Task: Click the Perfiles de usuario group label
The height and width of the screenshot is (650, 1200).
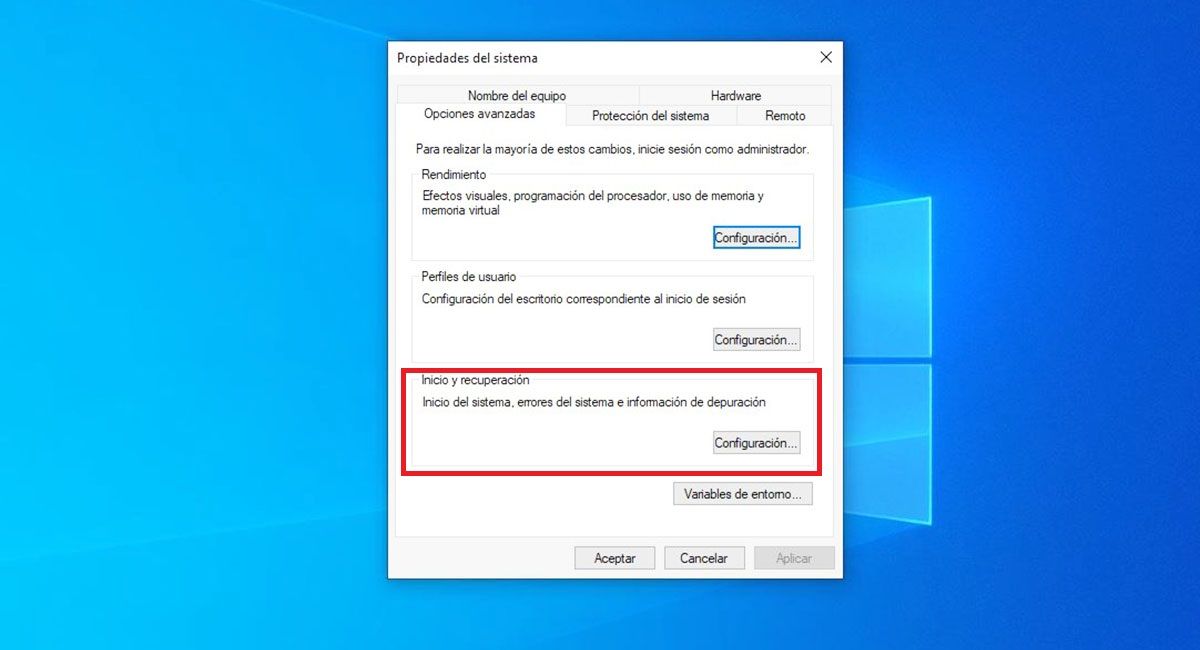Action: 469,276
